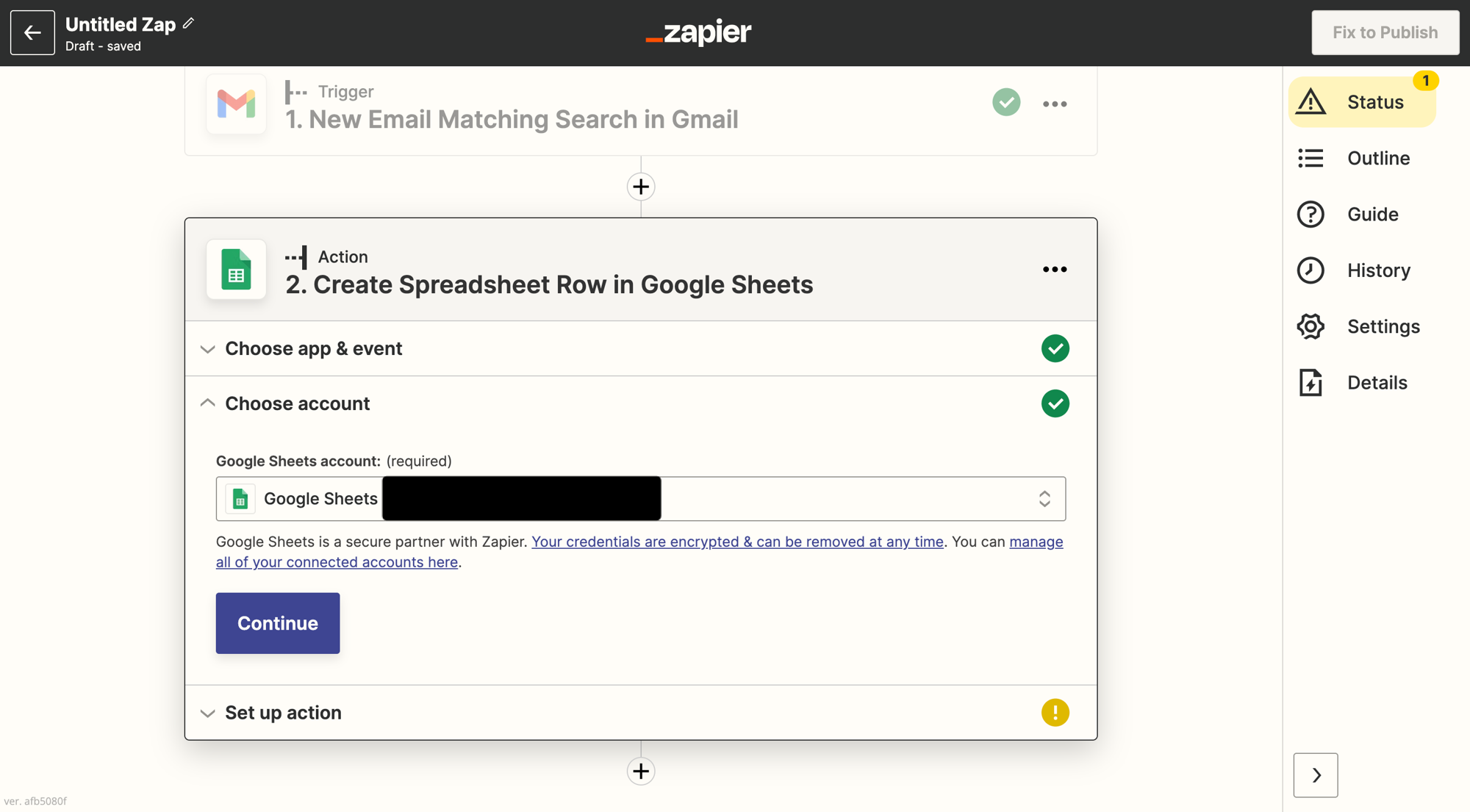This screenshot has height=812, width=1470.
Task: Click the pencil icon to rename Zap
Action: [x=189, y=24]
